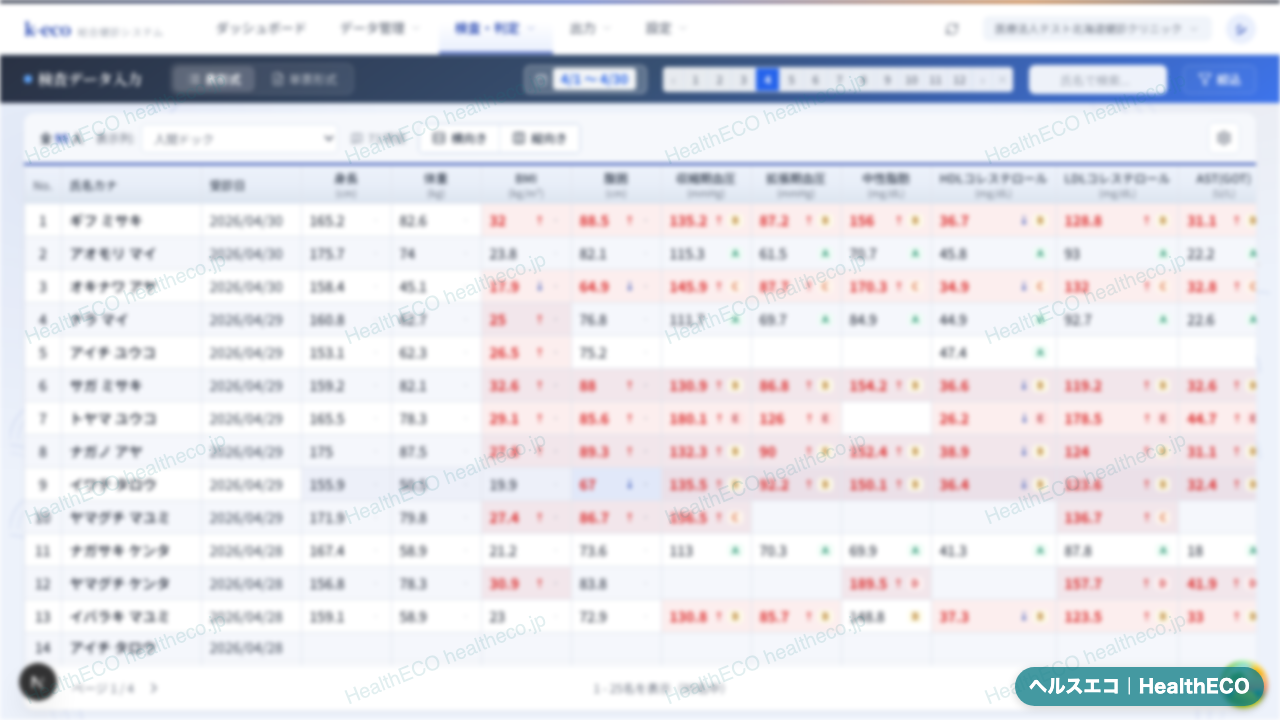Image resolution: width=1280 pixels, height=720 pixels.
Task: Click the ヘルスエコ | HealthECO badge
Action: click(1140, 686)
